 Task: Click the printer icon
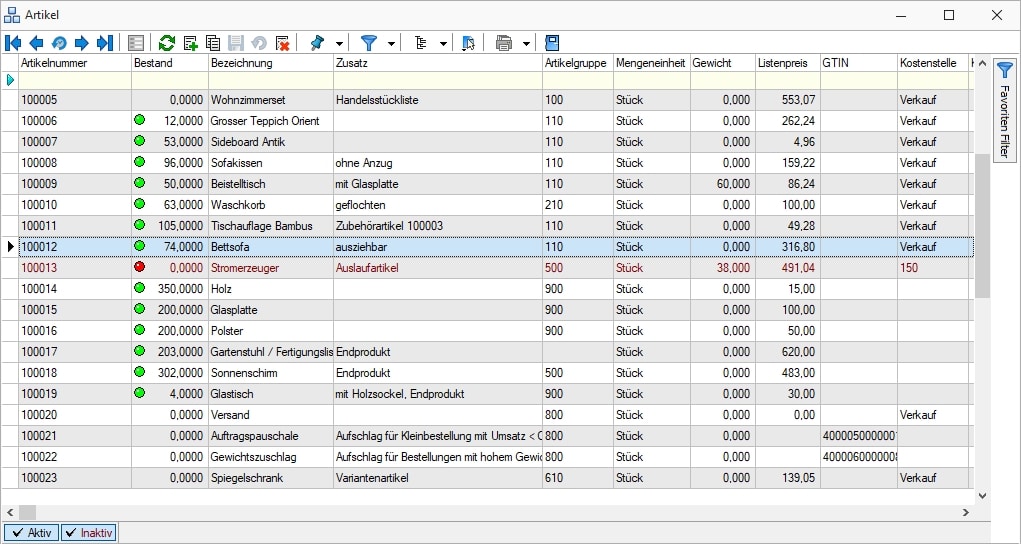coord(504,43)
